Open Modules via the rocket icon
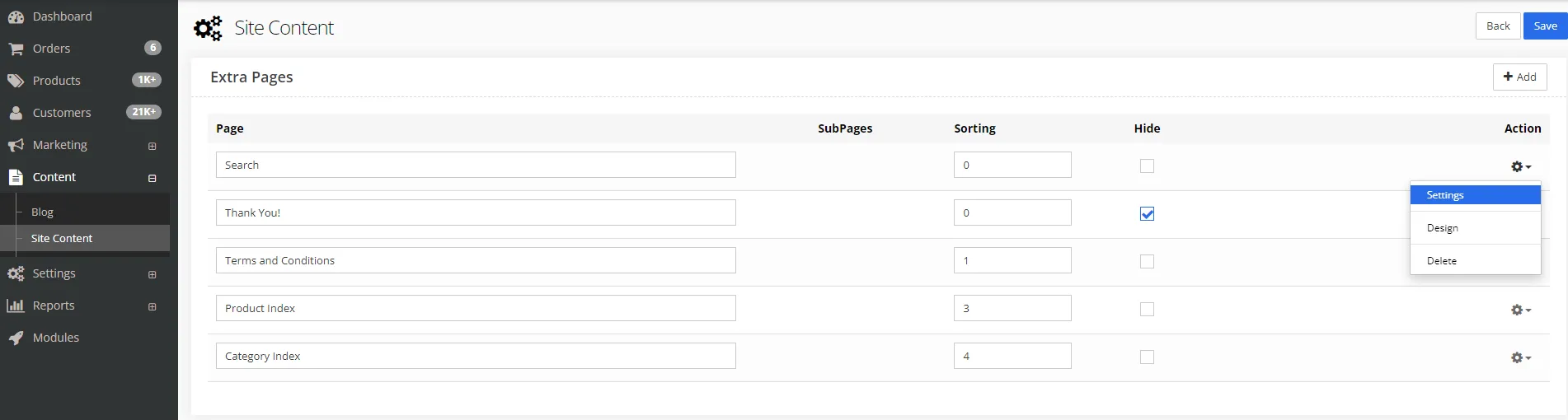The image size is (1568, 420). (16, 338)
